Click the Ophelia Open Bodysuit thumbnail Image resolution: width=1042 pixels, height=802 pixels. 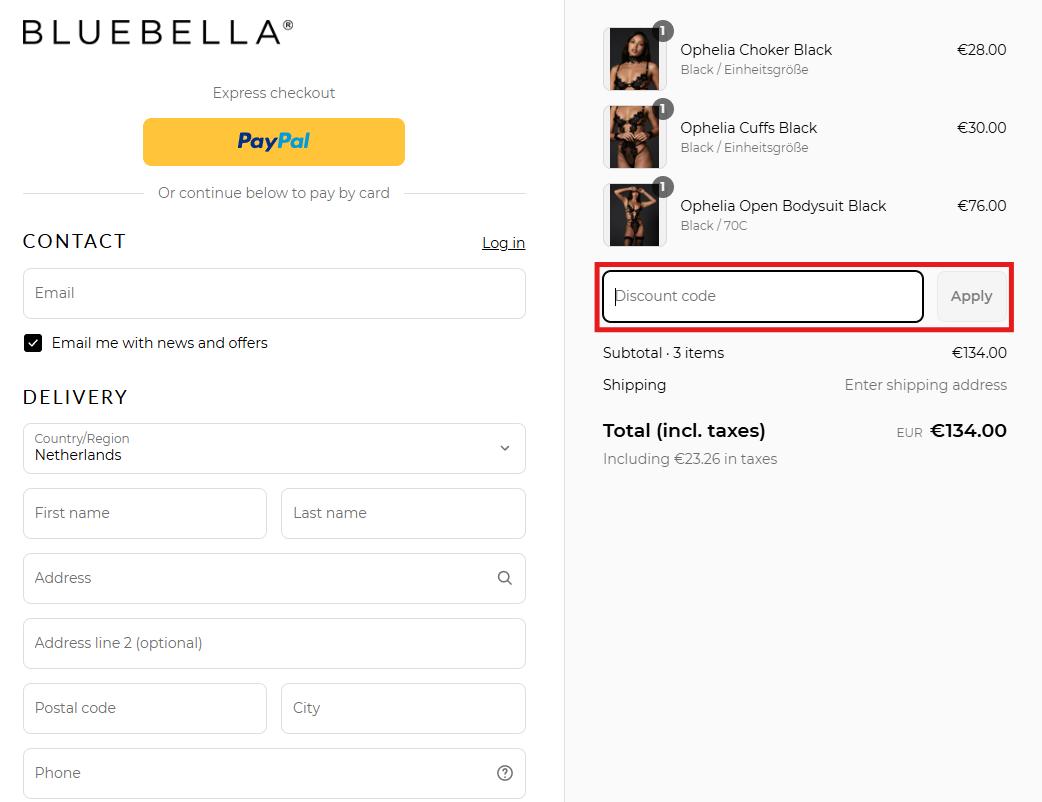pyautogui.click(x=634, y=215)
